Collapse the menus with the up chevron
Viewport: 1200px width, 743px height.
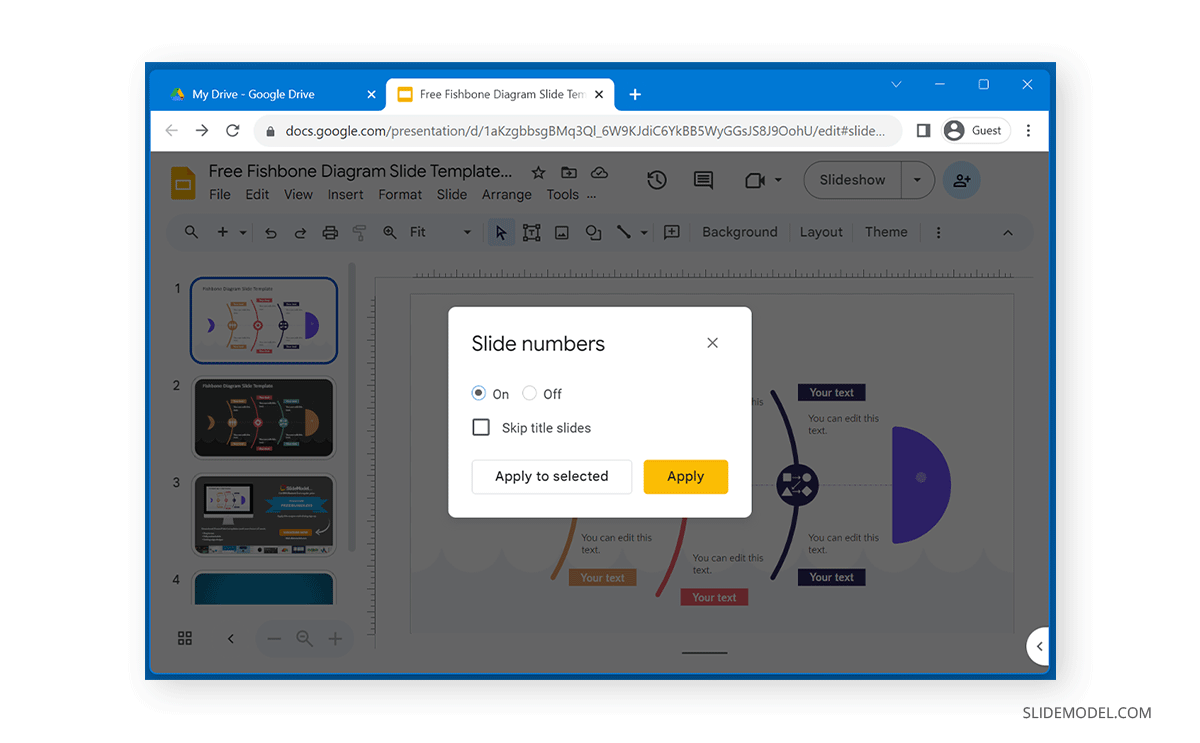[1008, 232]
